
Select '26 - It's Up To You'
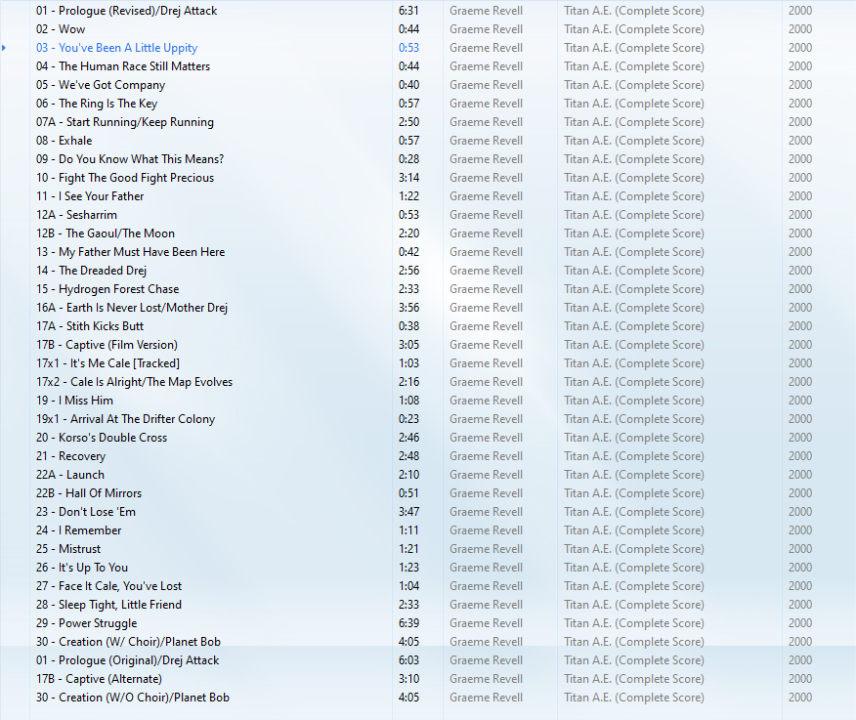82,568
